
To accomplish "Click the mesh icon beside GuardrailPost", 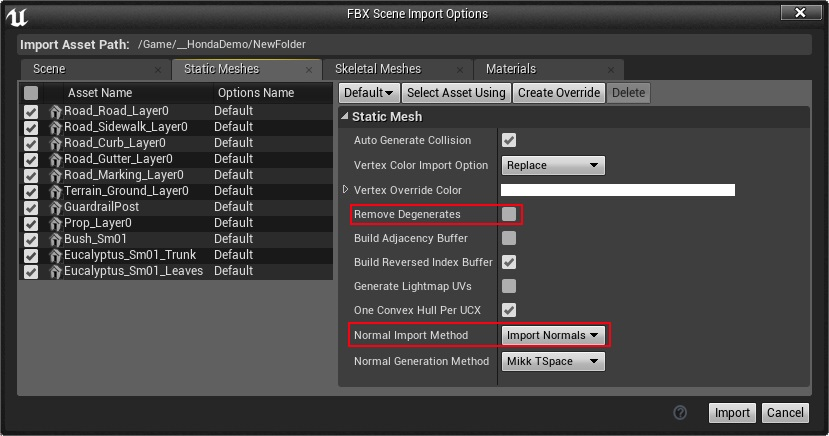I will coord(55,207).
